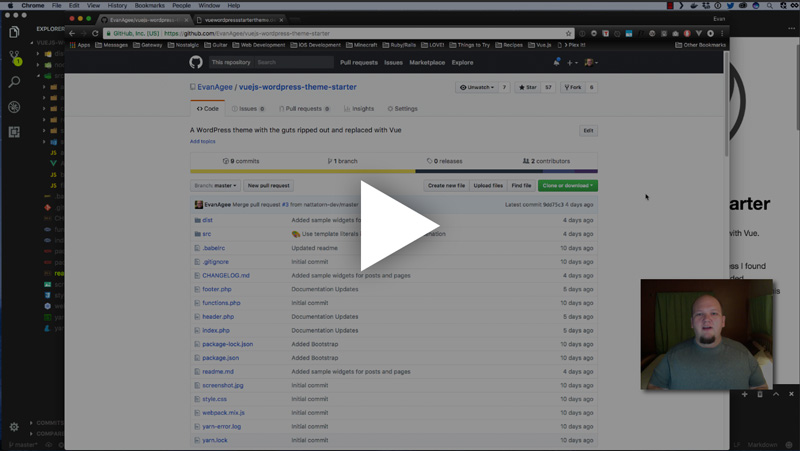Image resolution: width=800 pixels, height=451 pixels.
Task: Open the GitHub plus create menu
Action: coord(572,63)
